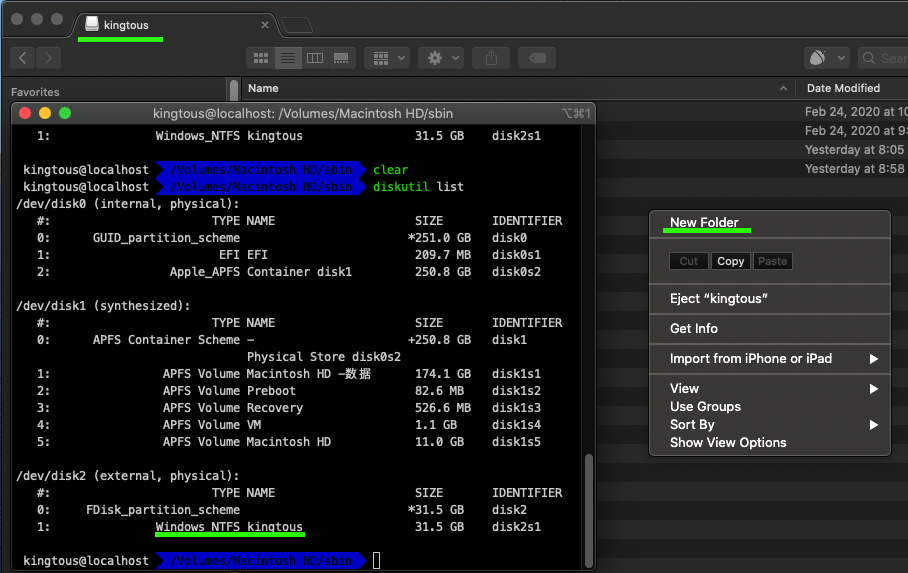Screen dimensions: 908x573
Task: Sort files by Date Modified column header
Action: tap(843, 88)
